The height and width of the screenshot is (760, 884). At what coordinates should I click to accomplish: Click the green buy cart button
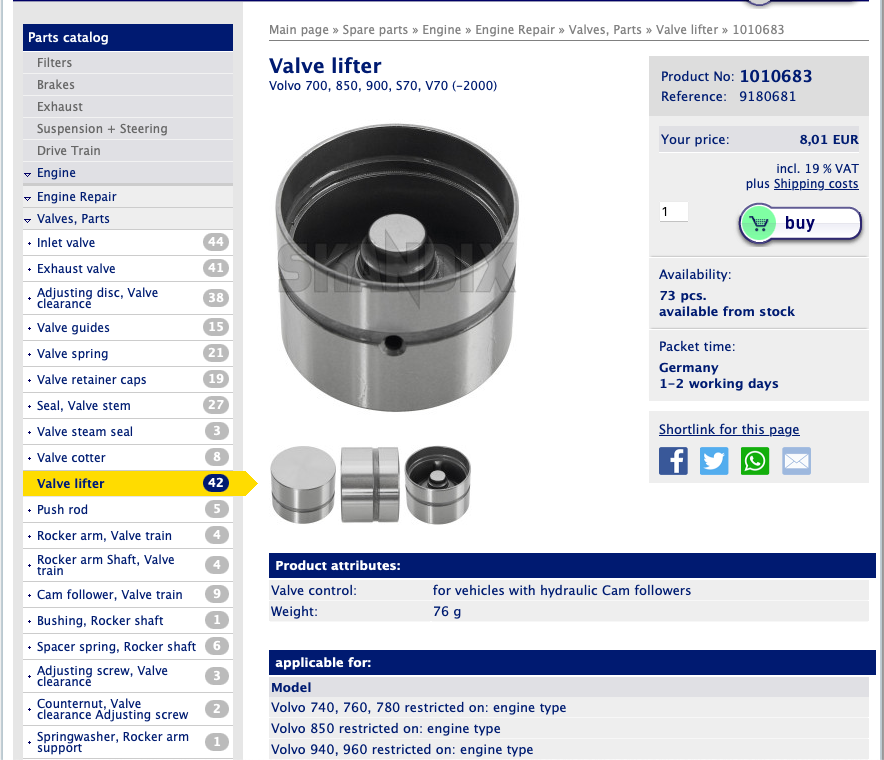tap(800, 224)
